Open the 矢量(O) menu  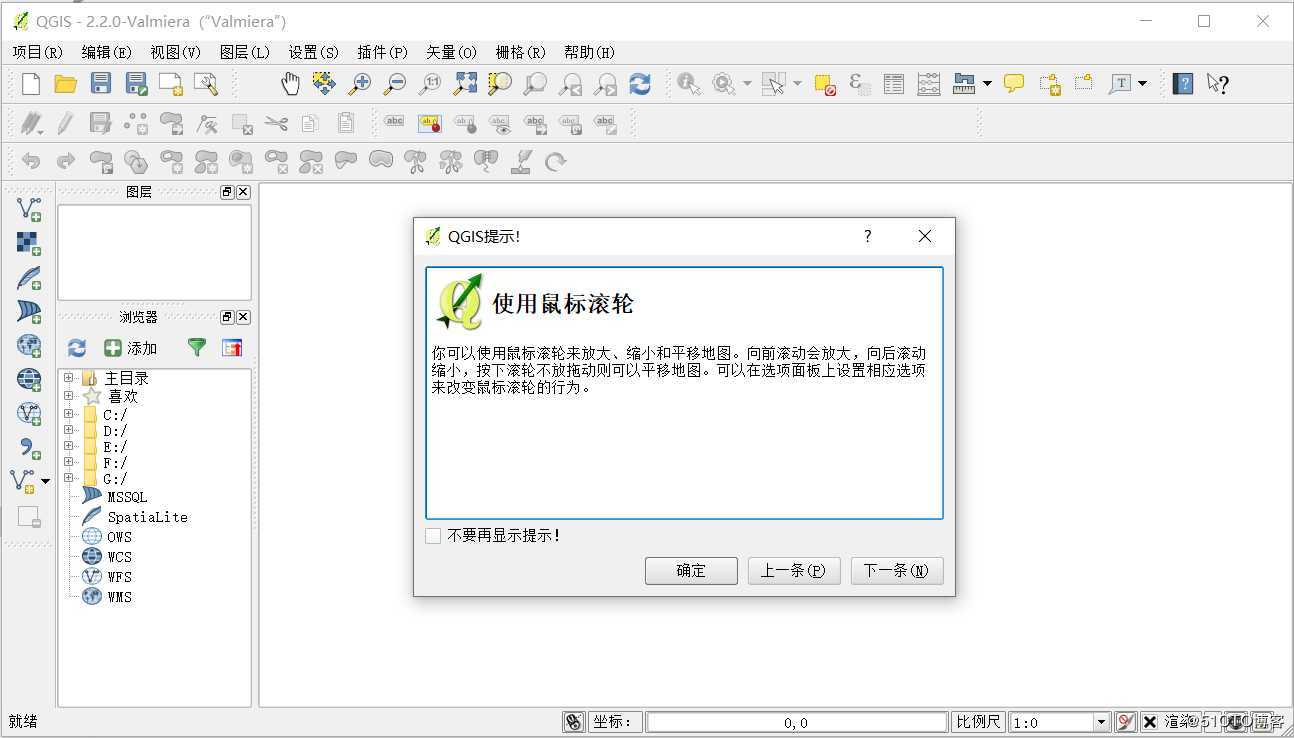tap(451, 52)
